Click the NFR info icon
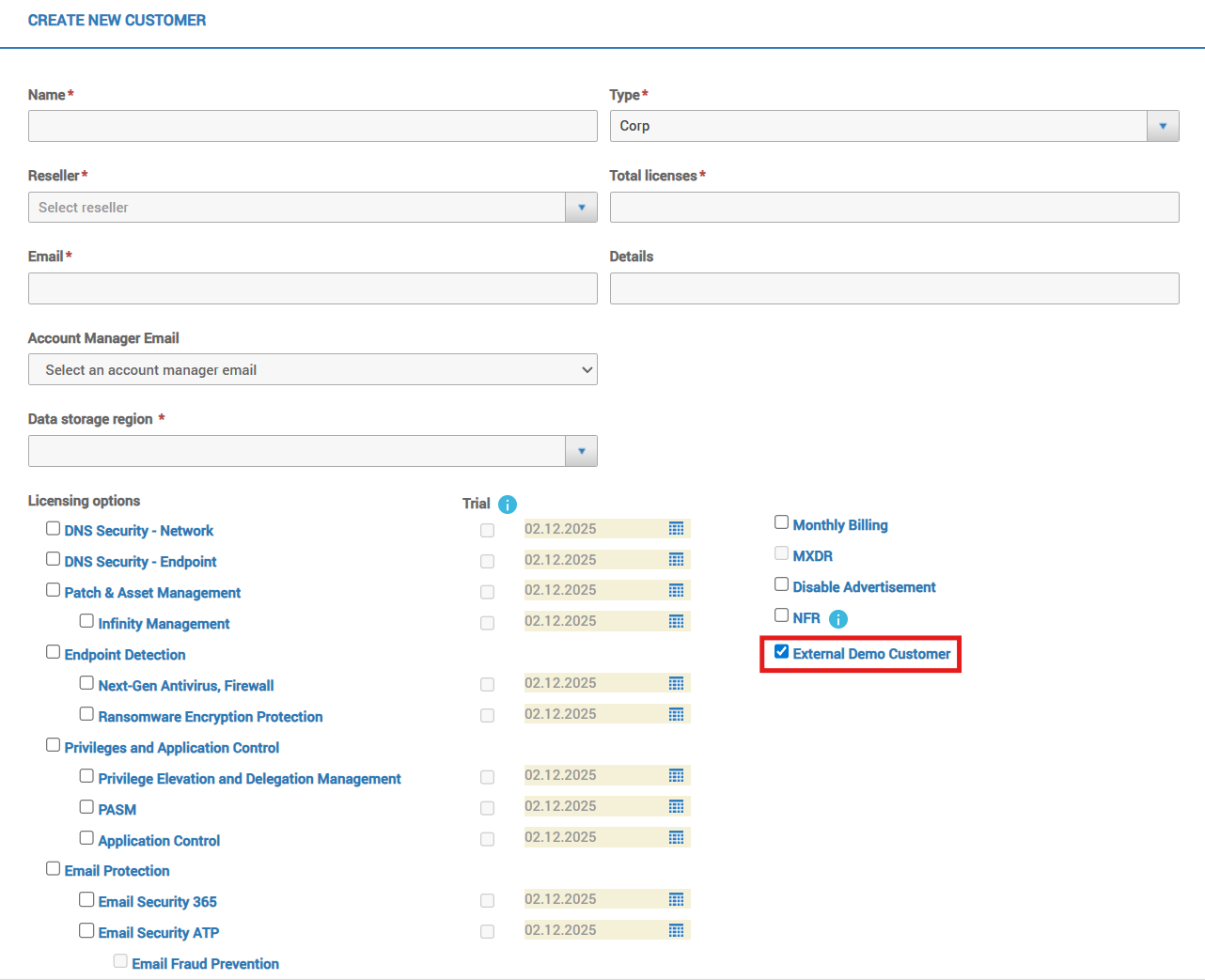The height and width of the screenshot is (980, 1205). click(x=838, y=619)
